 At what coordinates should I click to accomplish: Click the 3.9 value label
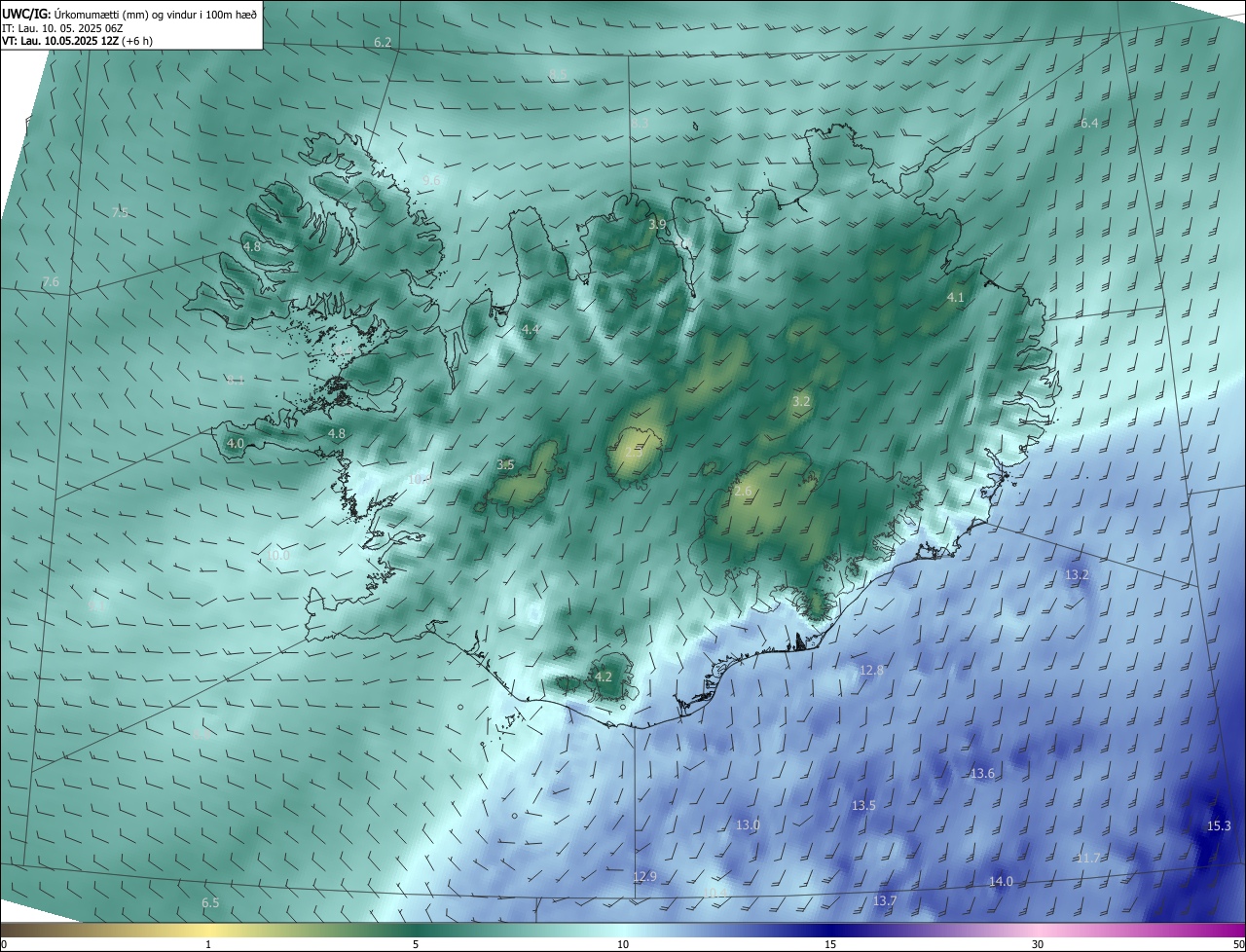tap(657, 224)
